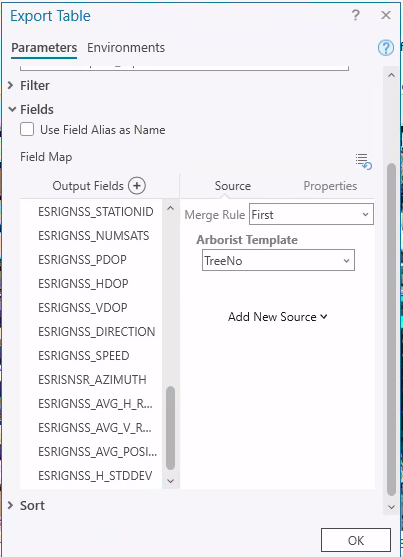This screenshot has height=557, width=403.
Task: Open the TreeNo source field dropdown
Action: [278, 260]
